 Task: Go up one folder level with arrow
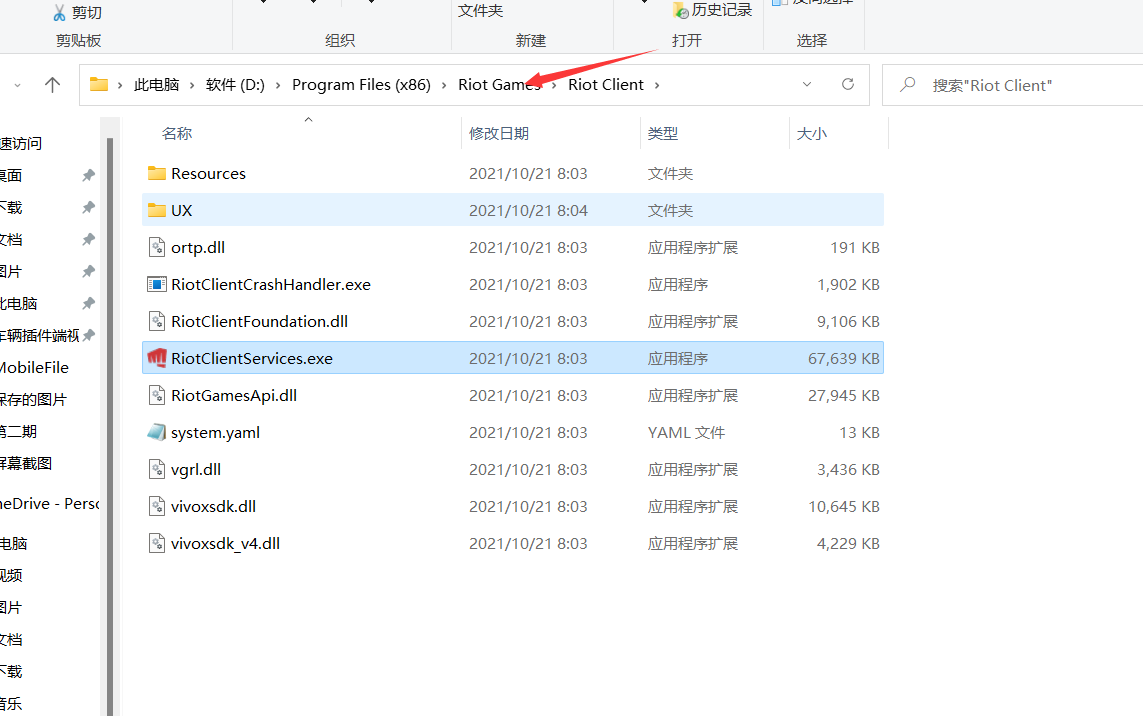[x=52, y=85]
